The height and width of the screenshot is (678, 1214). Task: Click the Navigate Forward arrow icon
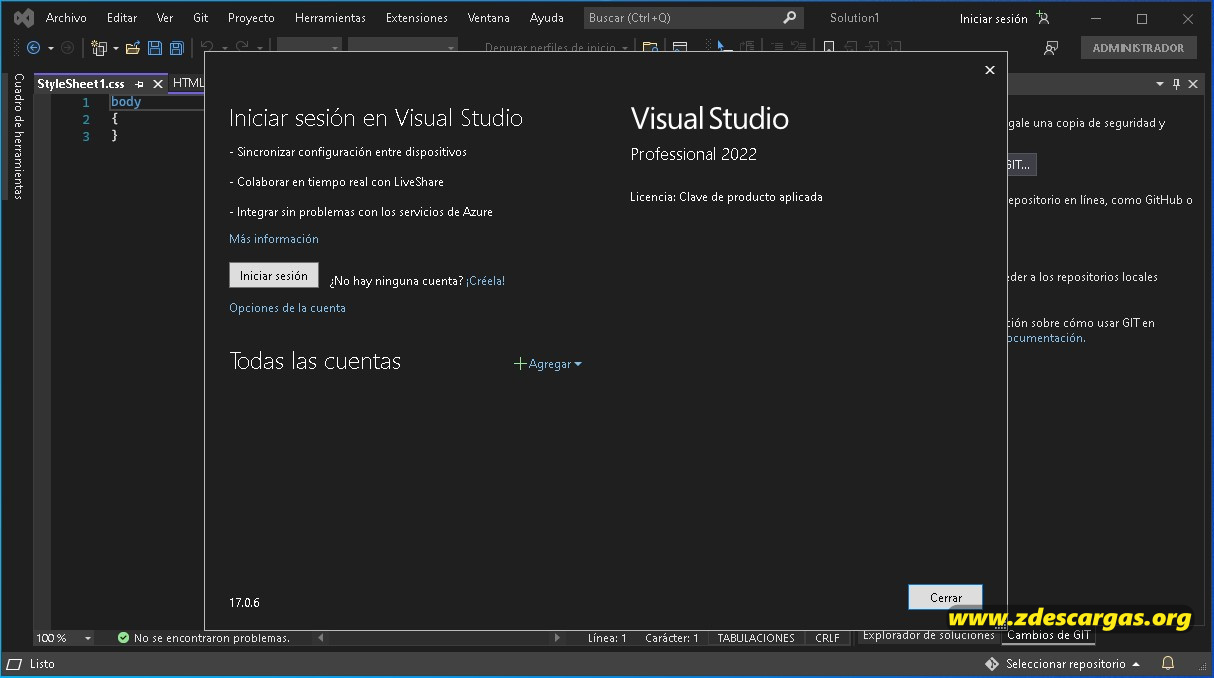pos(67,48)
